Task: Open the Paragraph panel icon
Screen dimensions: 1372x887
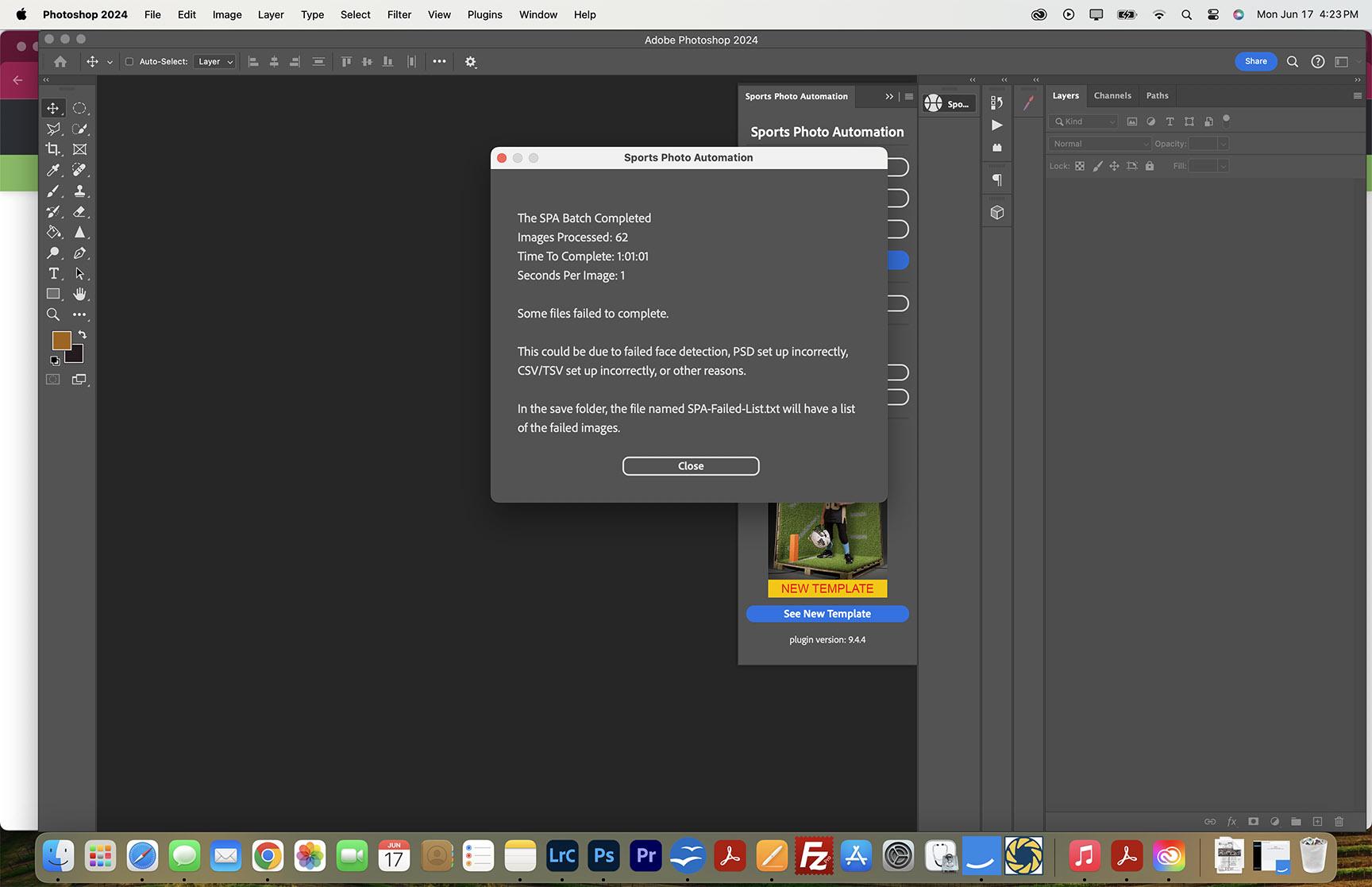Action: [x=997, y=180]
